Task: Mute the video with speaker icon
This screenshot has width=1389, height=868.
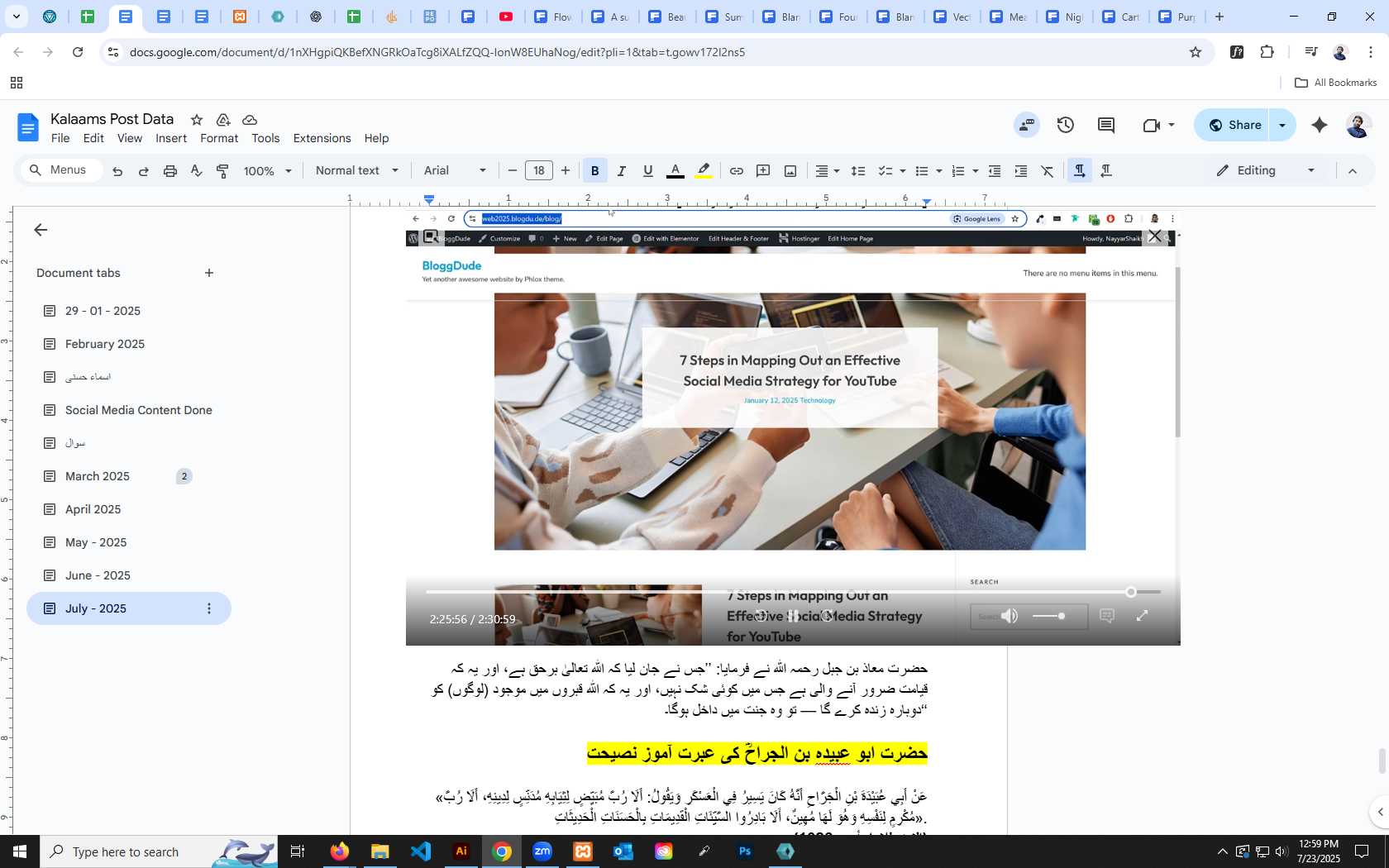Action: click(1010, 616)
